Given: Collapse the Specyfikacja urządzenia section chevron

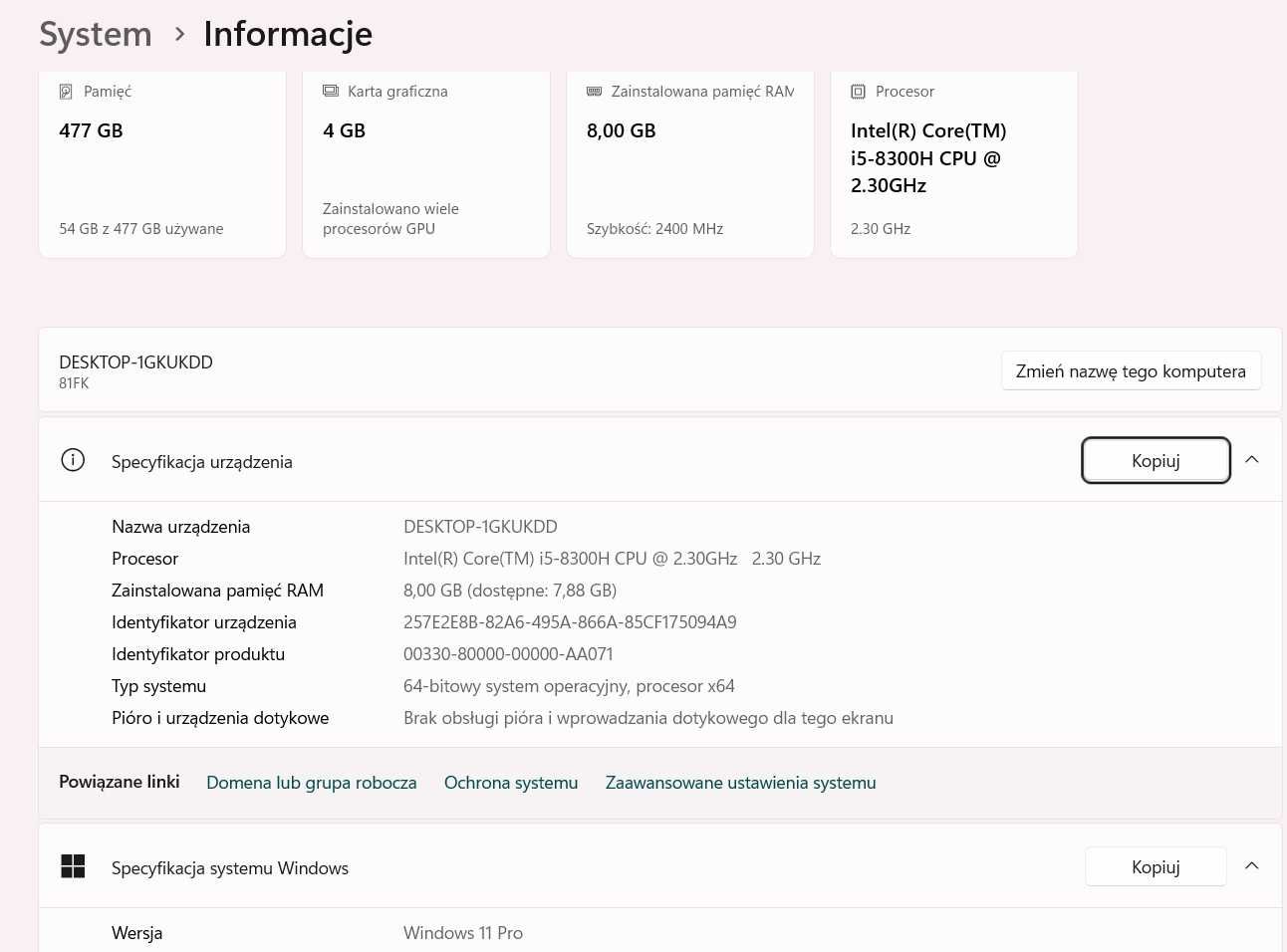Looking at the screenshot, I should click(1252, 460).
